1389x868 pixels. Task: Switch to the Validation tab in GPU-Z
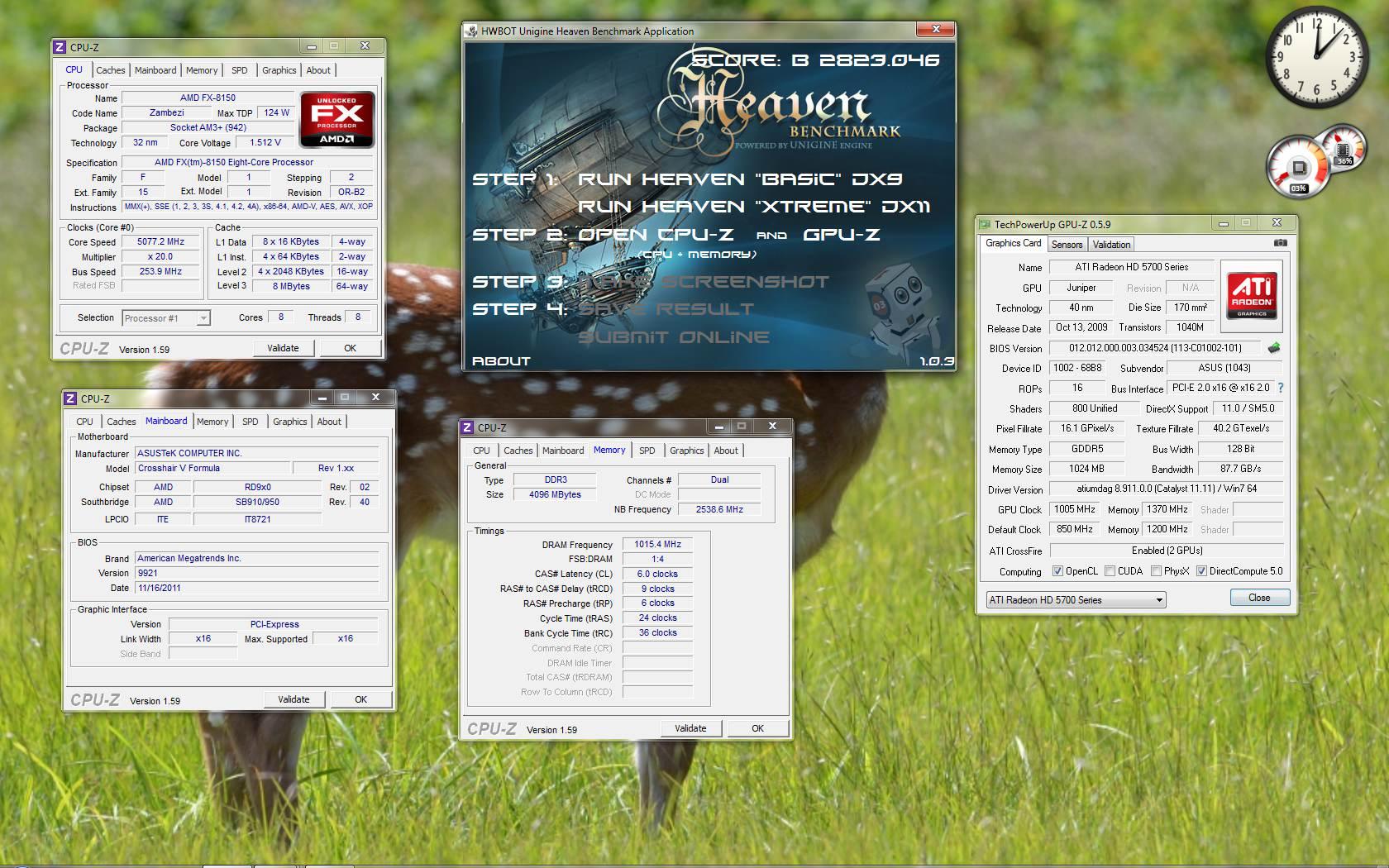click(1111, 245)
